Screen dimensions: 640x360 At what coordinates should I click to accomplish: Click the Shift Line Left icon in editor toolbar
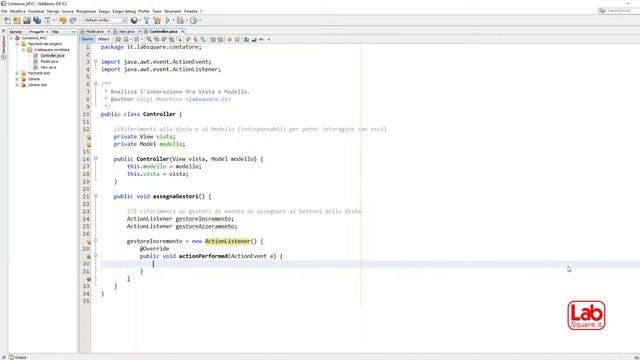(213, 39)
